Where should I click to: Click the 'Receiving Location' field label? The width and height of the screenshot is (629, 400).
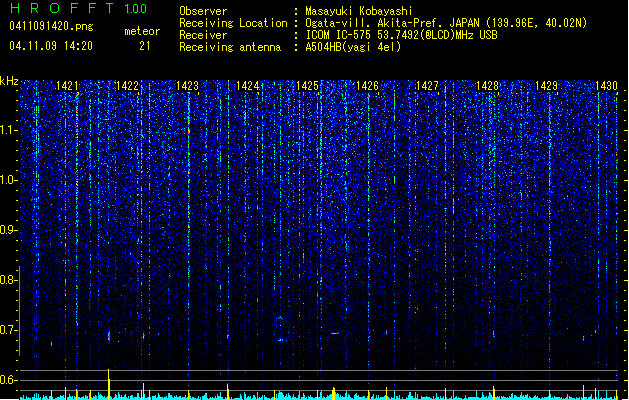(x=233, y=23)
